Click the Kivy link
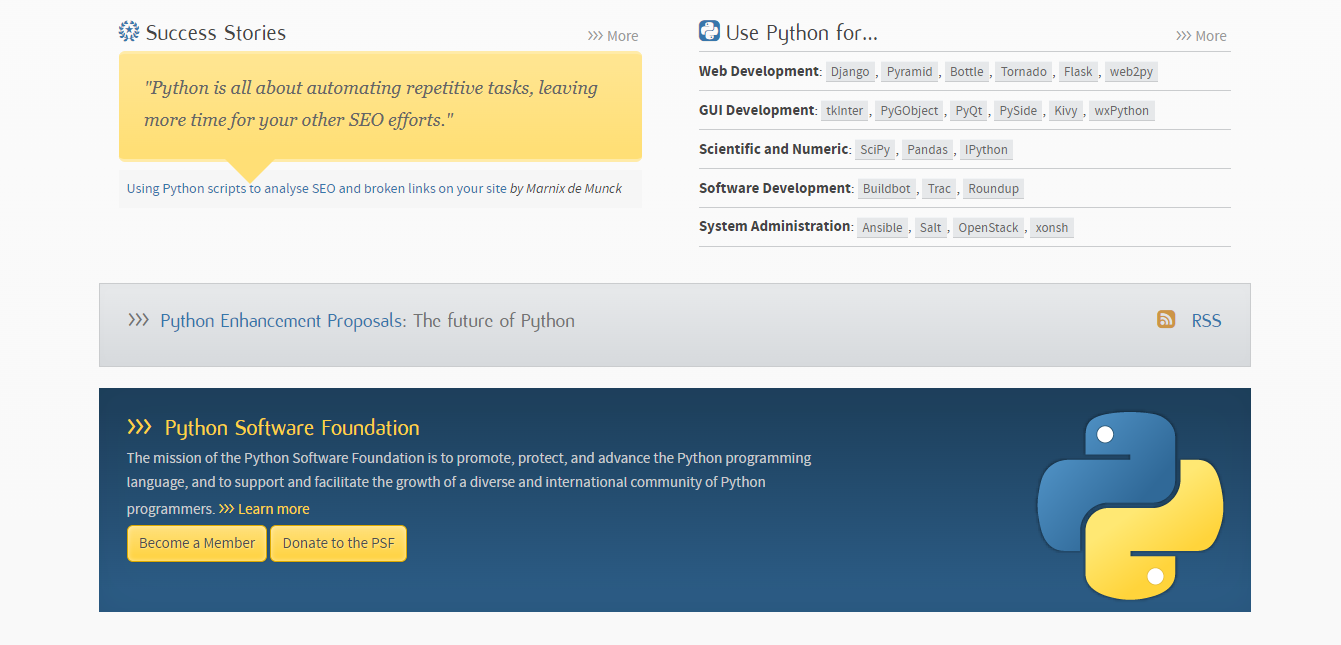Viewport: 1341px width, 645px height. [x=1066, y=111]
